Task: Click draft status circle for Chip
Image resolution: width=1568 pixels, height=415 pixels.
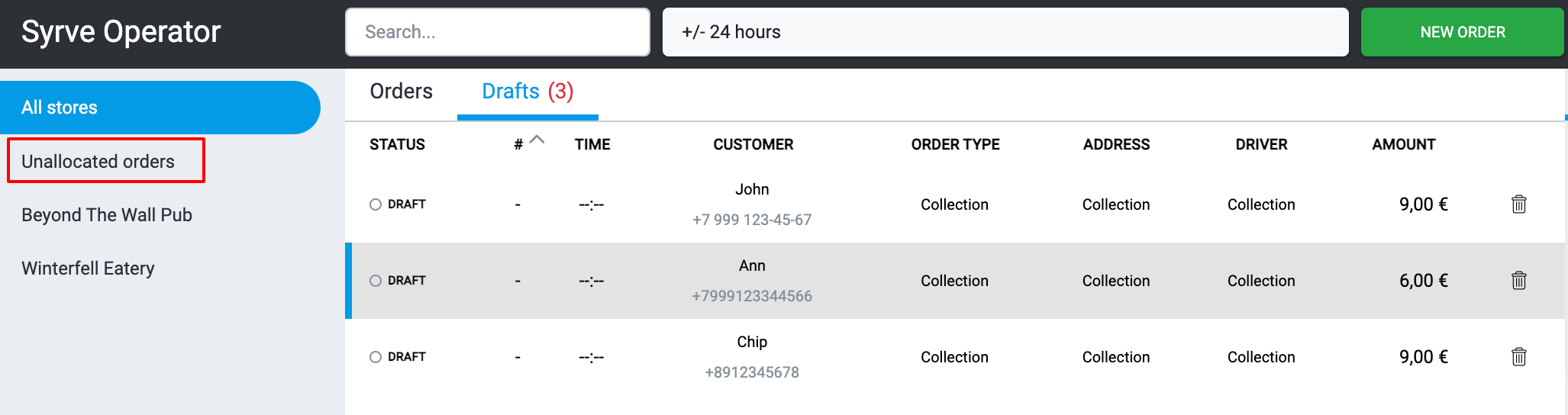Action: click(376, 357)
